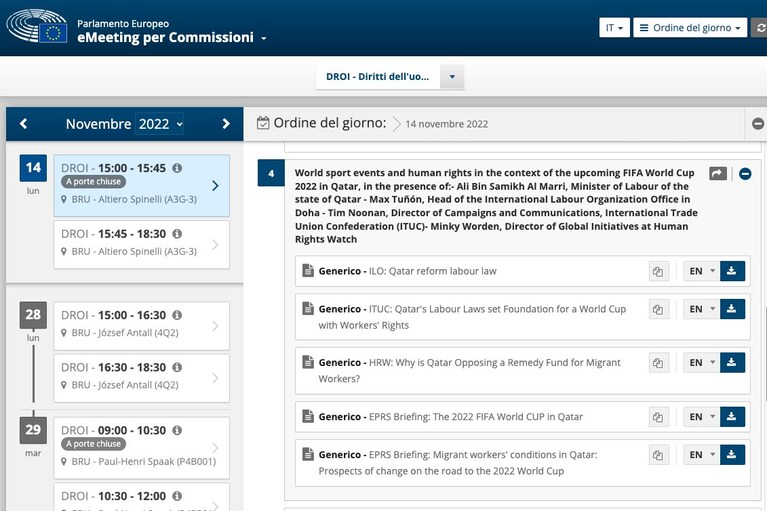Show info for the 16:30 - 18:30 meeting

177,367
